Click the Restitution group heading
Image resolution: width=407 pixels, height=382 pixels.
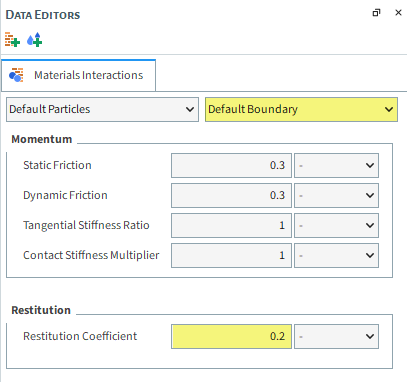tap(41, 310)
